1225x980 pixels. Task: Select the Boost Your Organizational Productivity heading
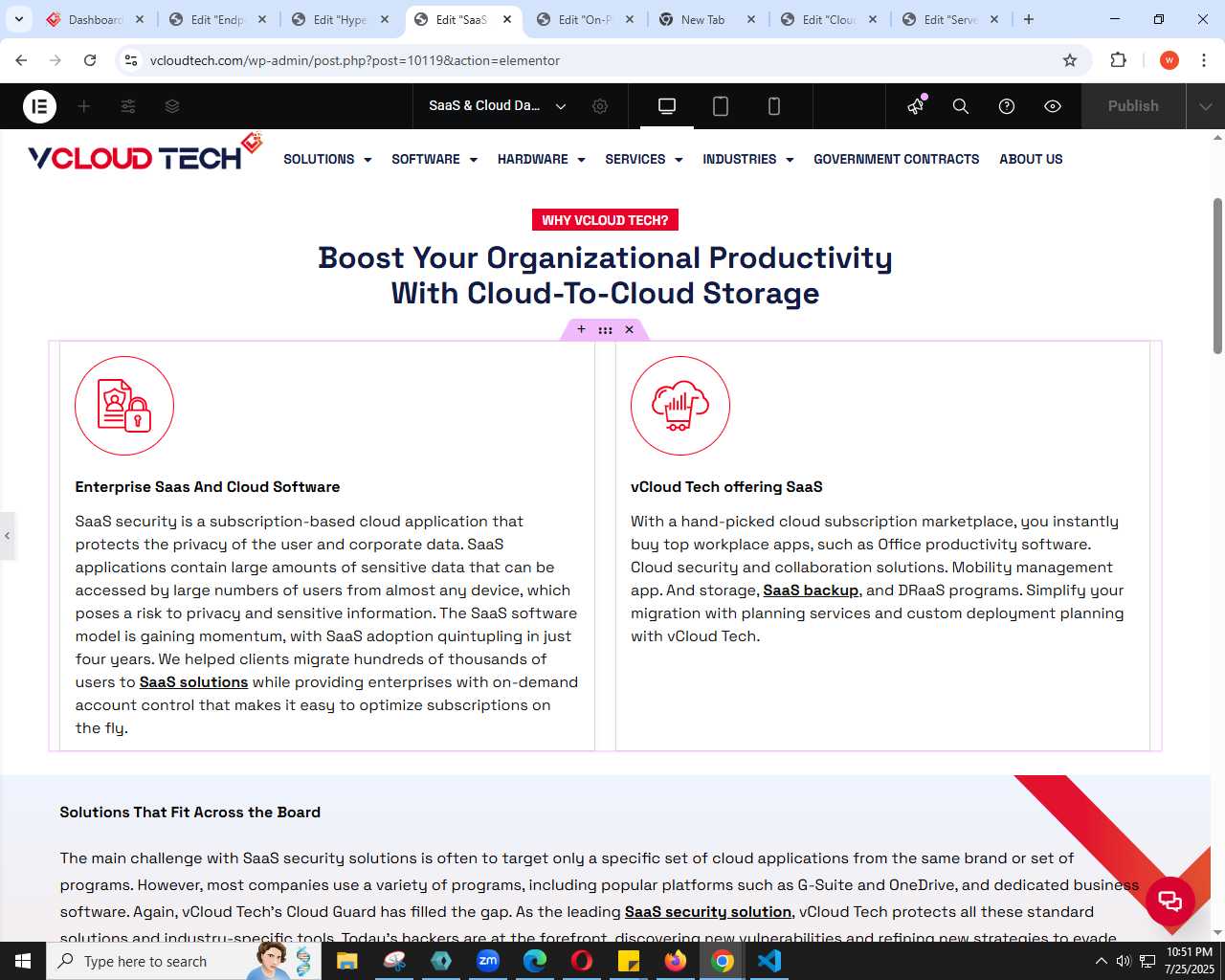605,276
